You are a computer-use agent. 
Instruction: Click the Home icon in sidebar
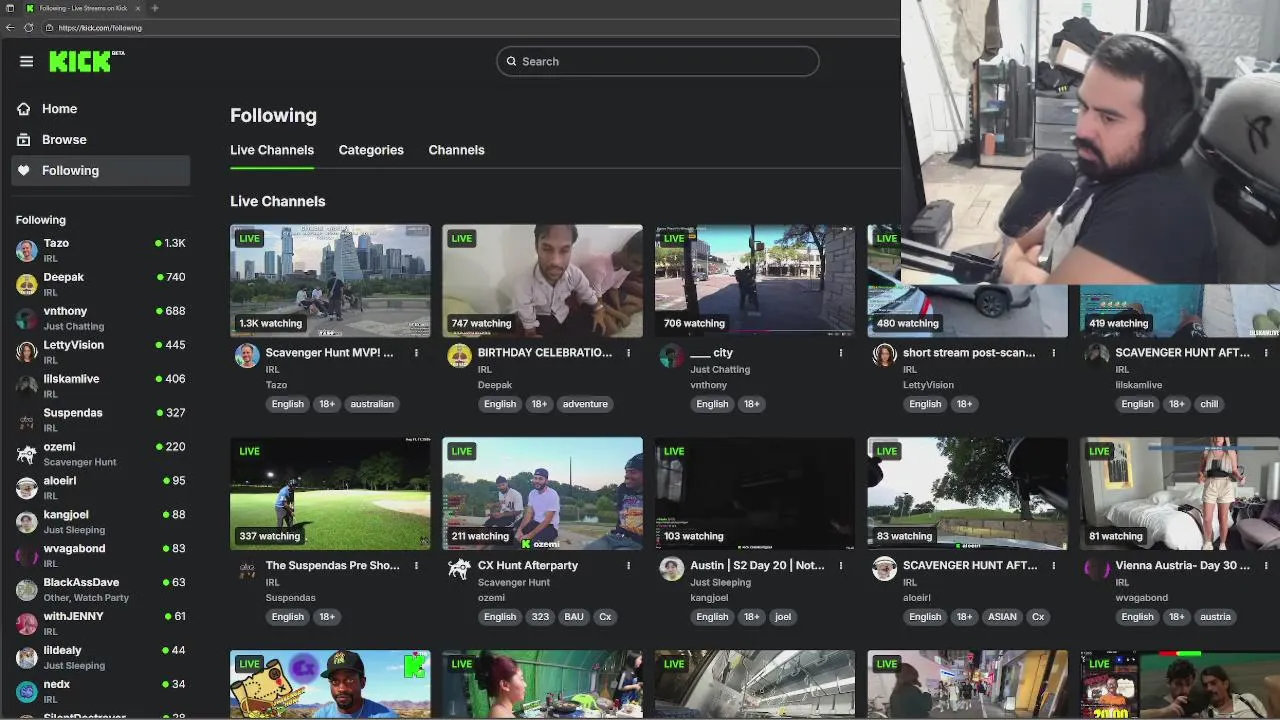pyautogui.click(x=24, y=109)
